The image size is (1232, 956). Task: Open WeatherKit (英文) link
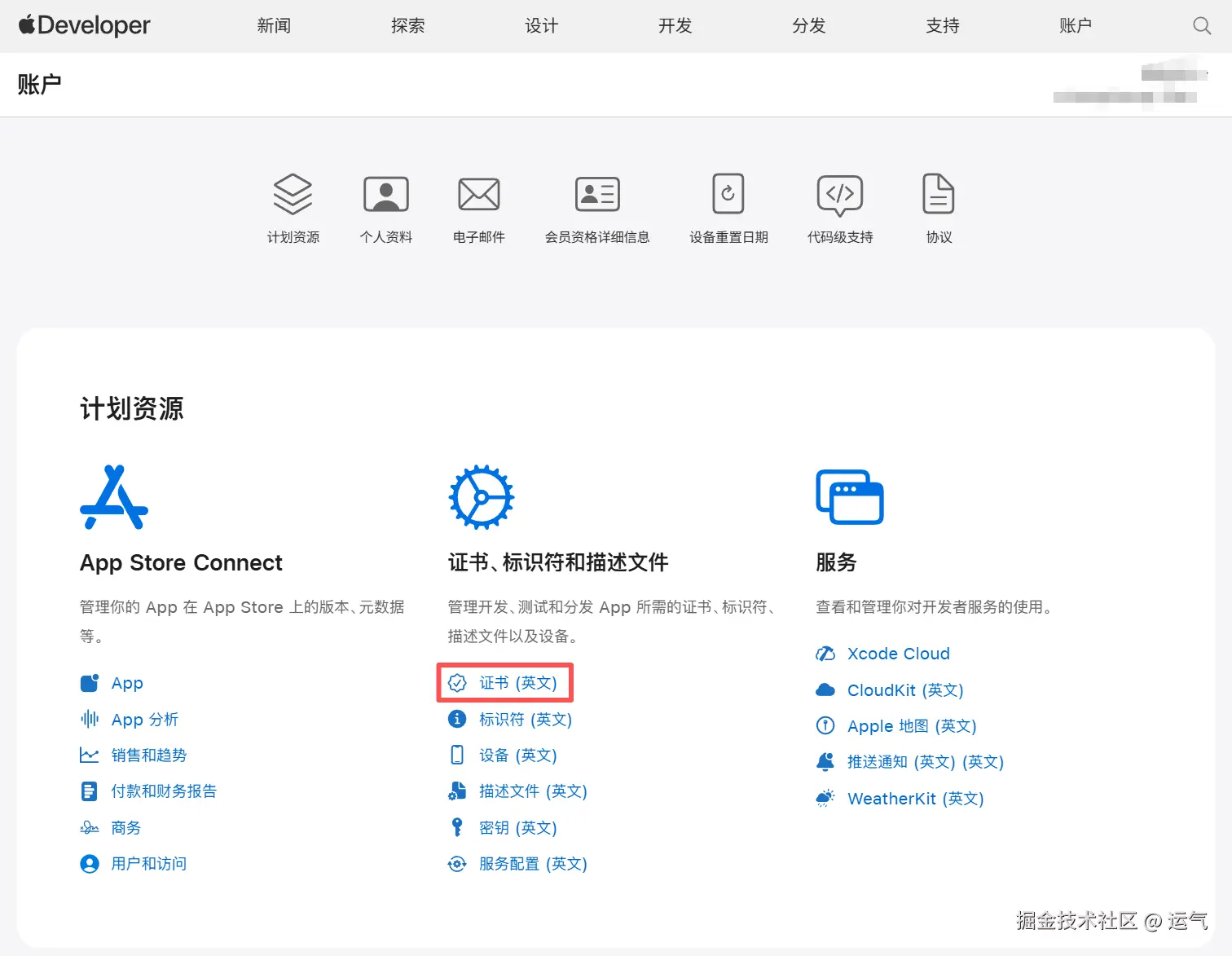916,799
